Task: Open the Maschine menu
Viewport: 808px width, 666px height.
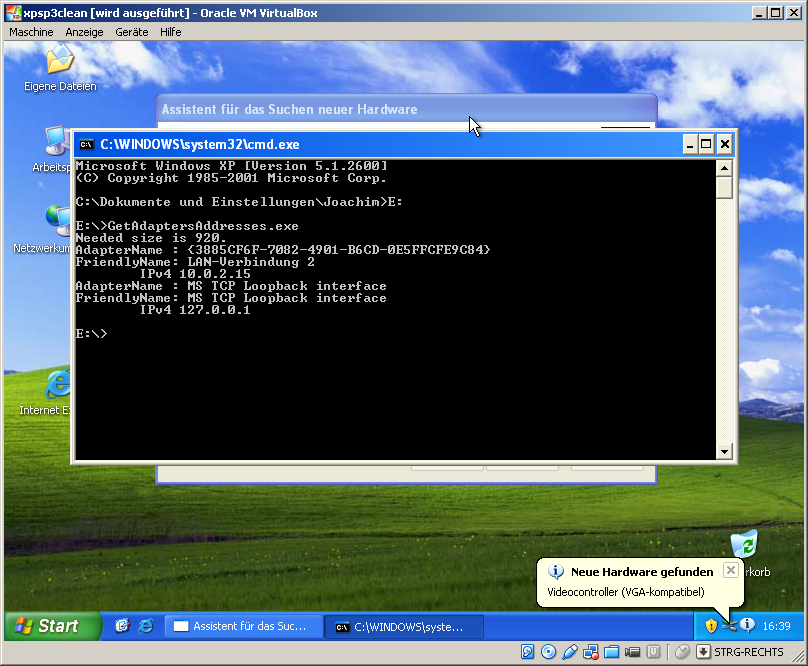Action: pyautogui.click(x=31, y=32)
